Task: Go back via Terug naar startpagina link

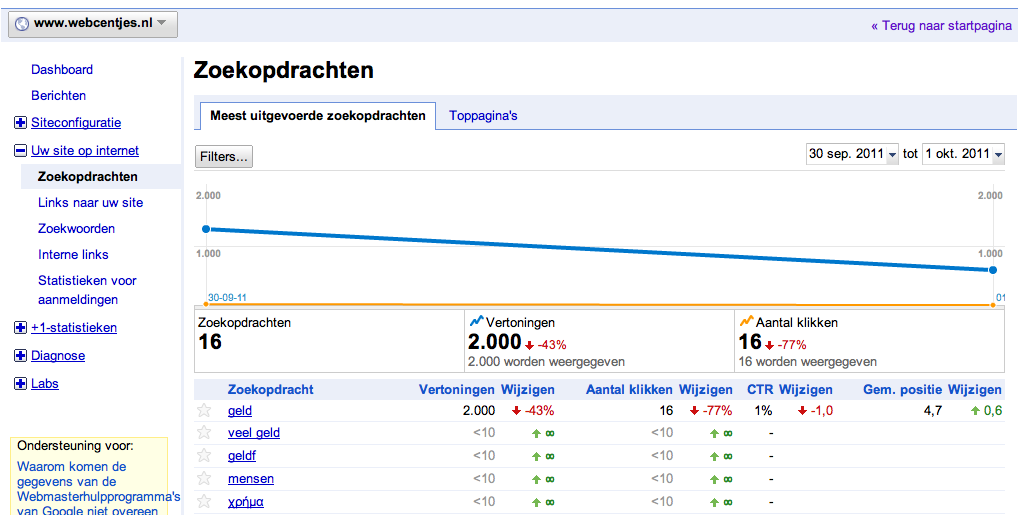Action: tap(941, 25)
